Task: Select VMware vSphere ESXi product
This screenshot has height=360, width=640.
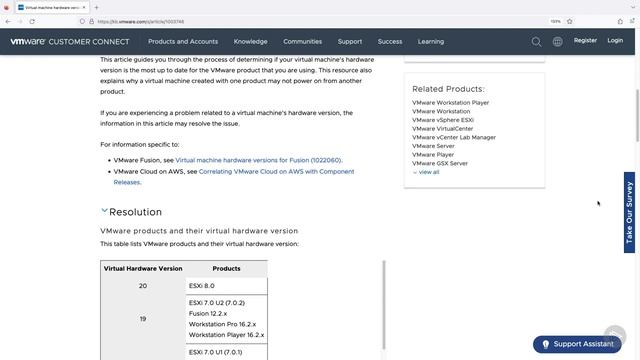Action: pos(443,120)
